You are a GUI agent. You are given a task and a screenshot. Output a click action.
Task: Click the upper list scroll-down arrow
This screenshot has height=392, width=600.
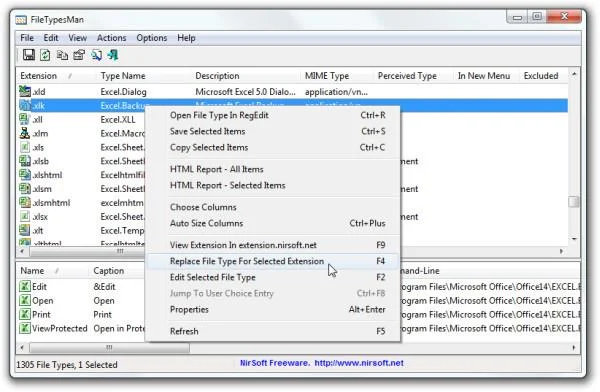(x=574, y=239)
